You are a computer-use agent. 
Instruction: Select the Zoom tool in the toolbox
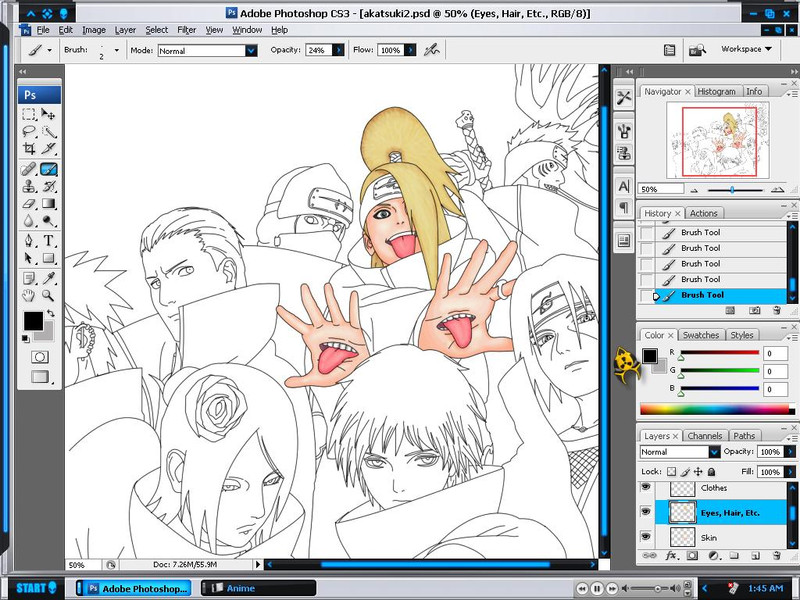(x=48, y=295)
